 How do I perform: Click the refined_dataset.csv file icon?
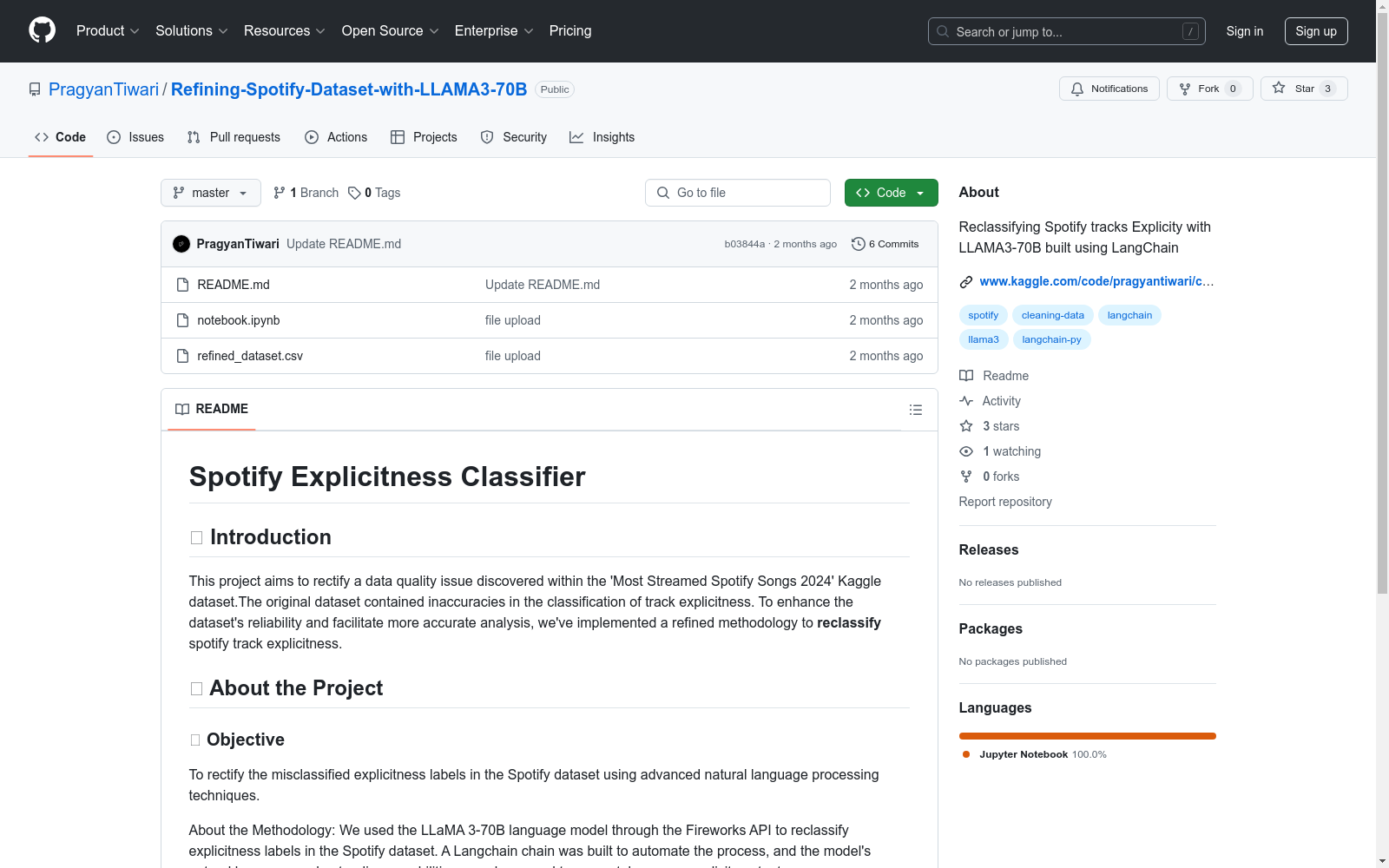(x=182, y=356)
